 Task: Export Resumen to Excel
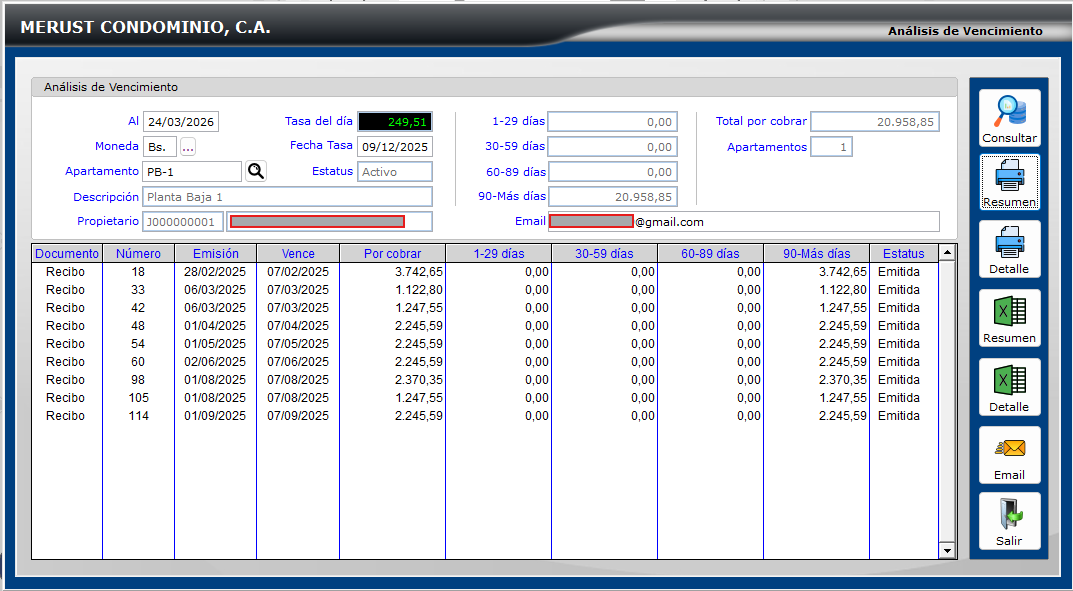click(1009, 318)
